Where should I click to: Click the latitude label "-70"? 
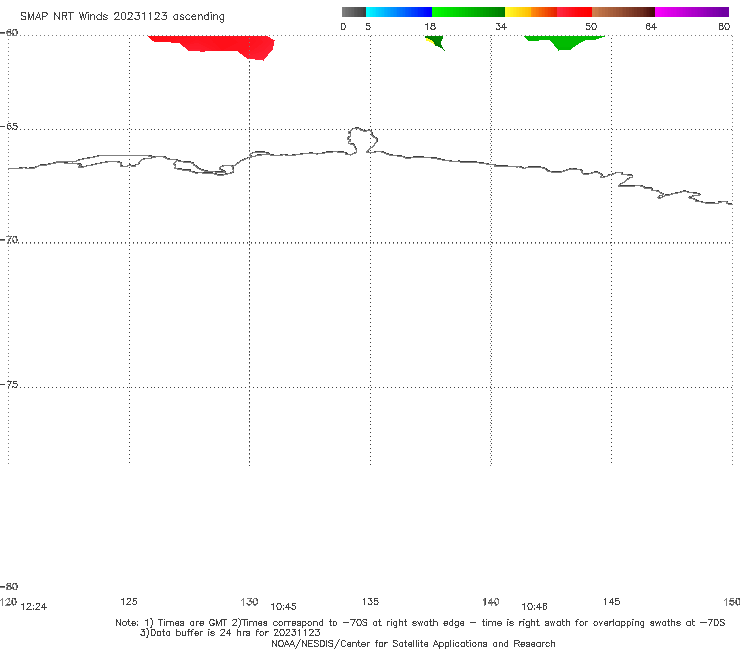pyautogui.click(x=9, y=239)
